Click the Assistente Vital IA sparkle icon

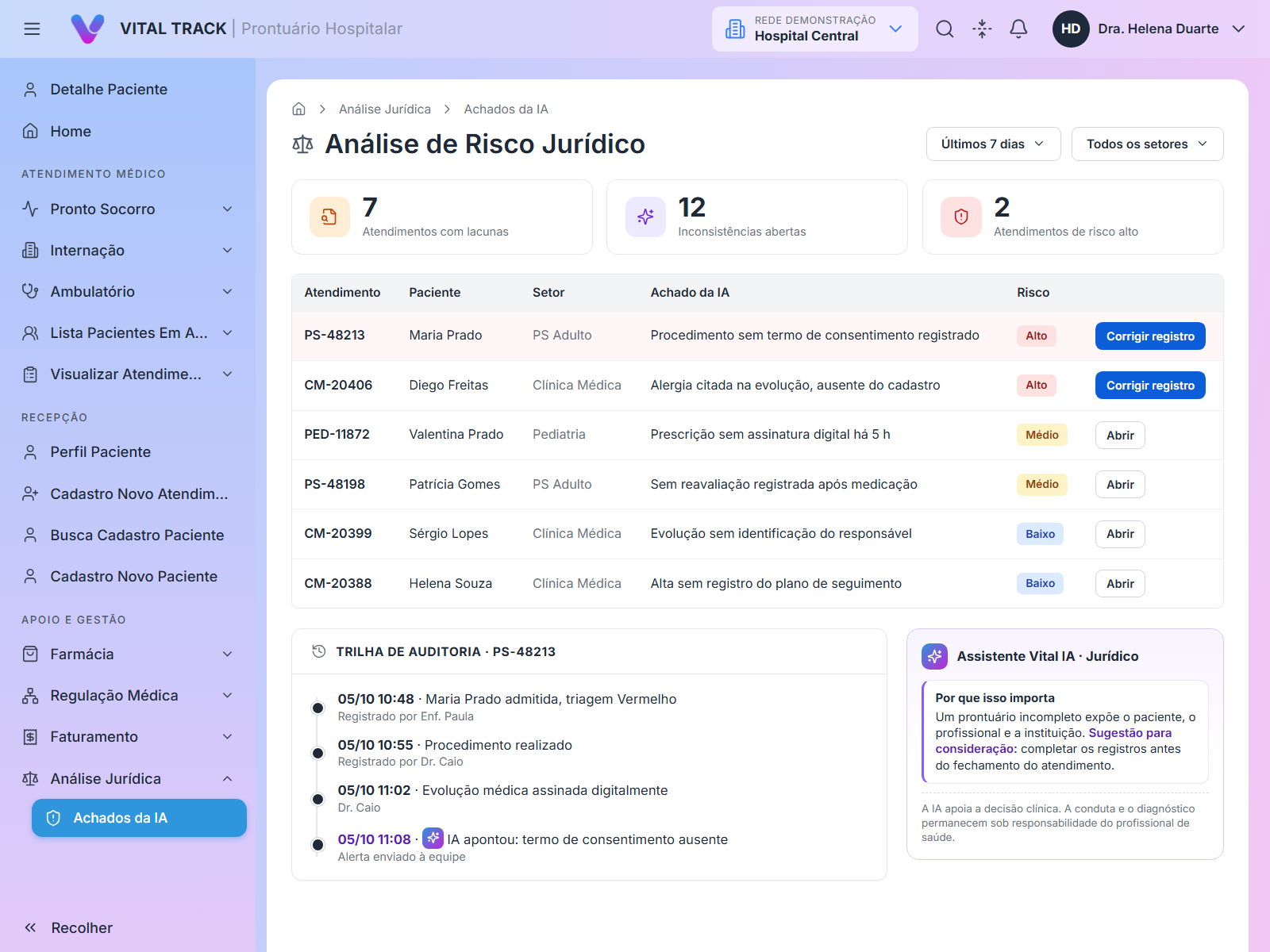click(x=934, y=656)
